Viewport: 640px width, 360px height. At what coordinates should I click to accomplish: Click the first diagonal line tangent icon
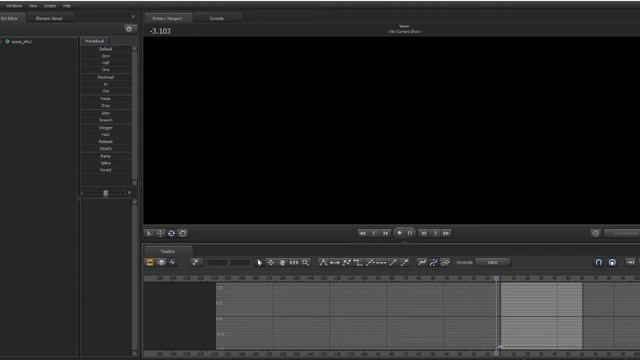[x=393, y=262]
